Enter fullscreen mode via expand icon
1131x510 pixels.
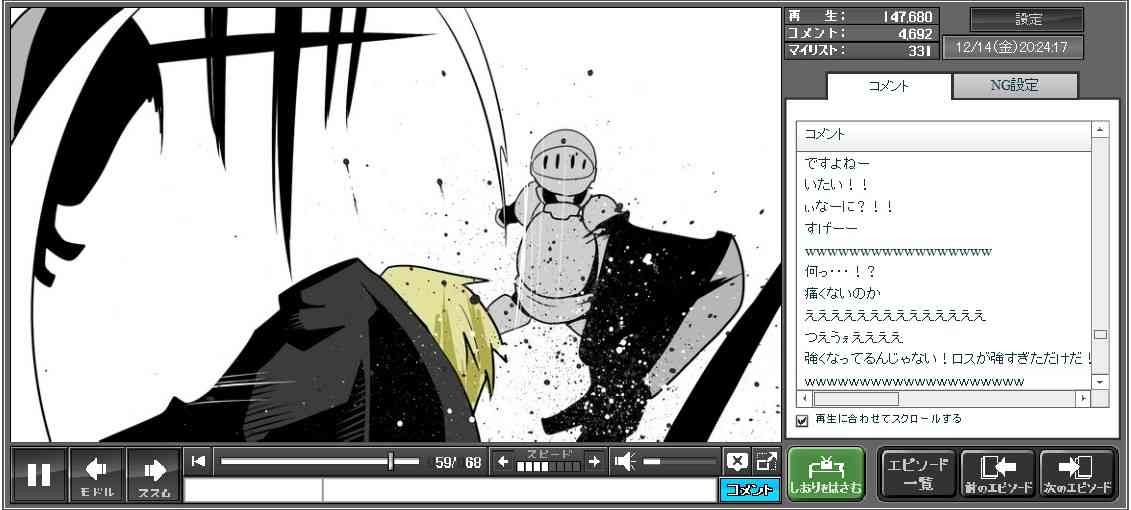(x=766, y=461)
